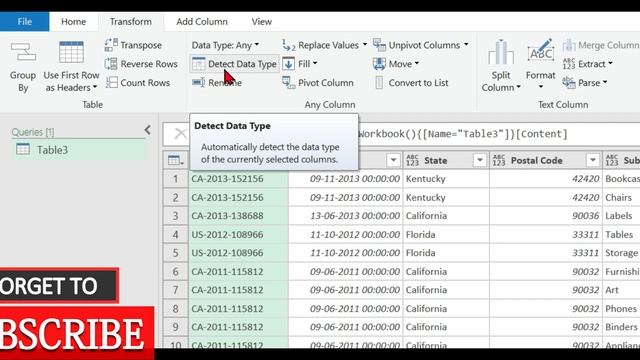
Task: Click the table options icon in grid corner
Action: [176, 160]
